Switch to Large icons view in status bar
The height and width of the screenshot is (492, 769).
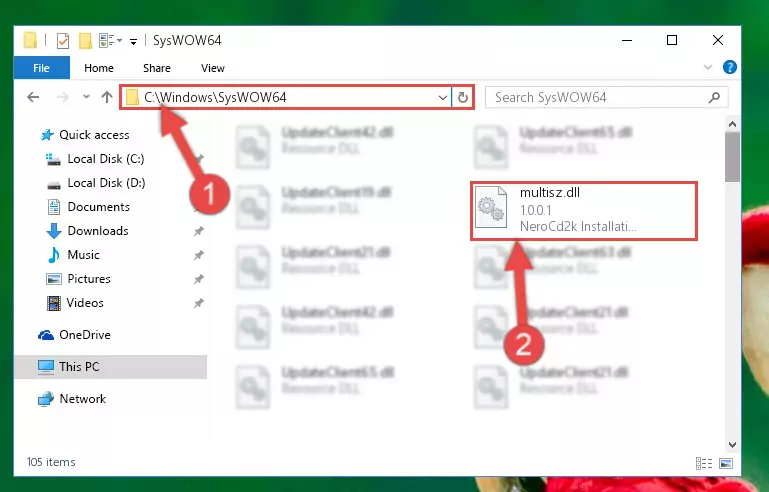[x=726, y=463]
